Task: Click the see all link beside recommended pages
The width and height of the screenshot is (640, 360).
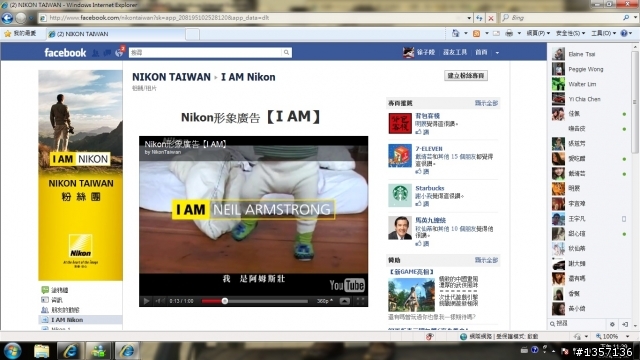Action: [486, 103]
